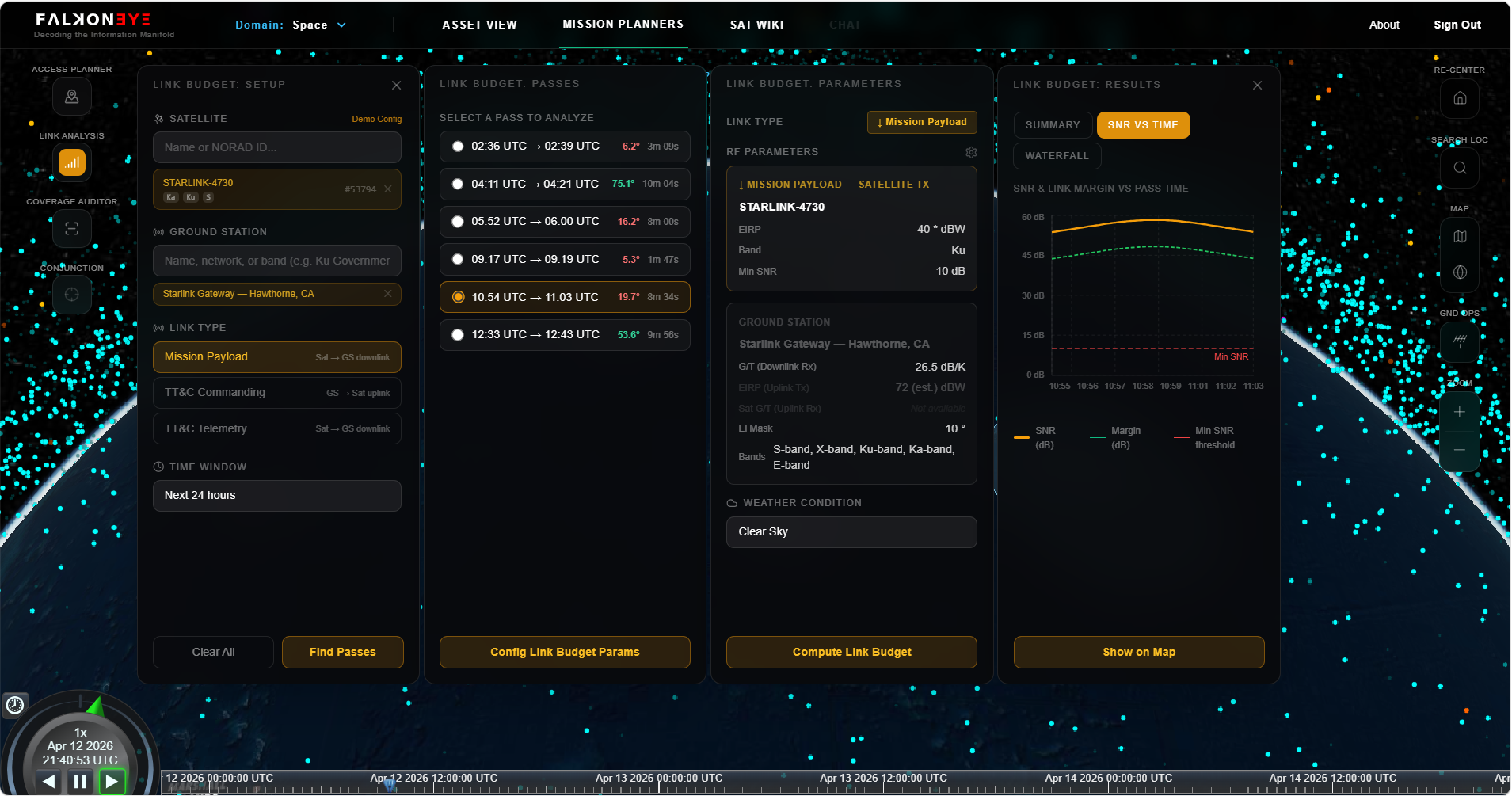Choose TT&C Telemetry link type
The height and width of the screenshot is (796, 1512).
point(277,428)
